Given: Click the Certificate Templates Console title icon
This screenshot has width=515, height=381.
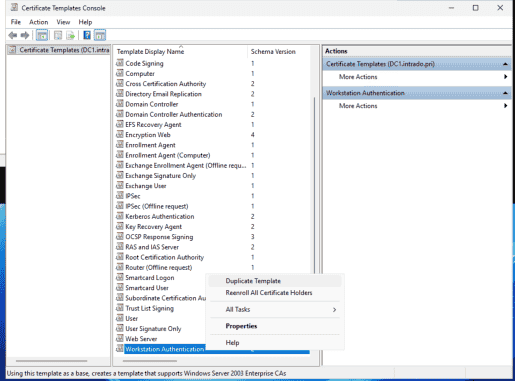Looking at the screenshot, I should point(14,7).
